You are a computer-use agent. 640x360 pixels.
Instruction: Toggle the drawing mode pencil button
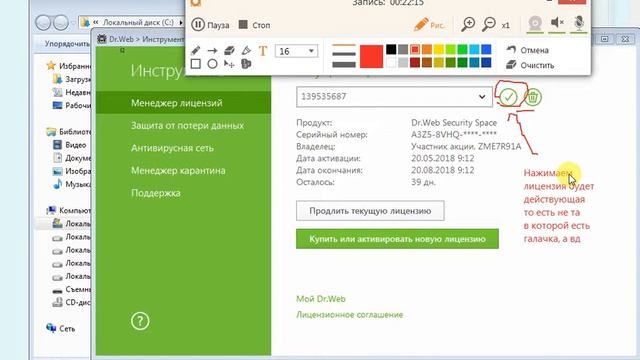coord(429,25)
